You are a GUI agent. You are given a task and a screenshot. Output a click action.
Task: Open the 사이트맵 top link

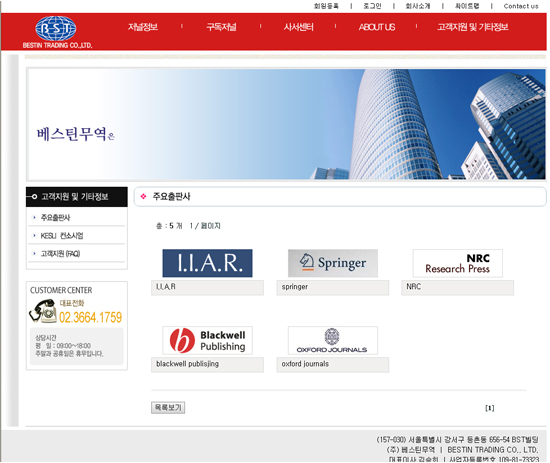(x=467, y=6)
